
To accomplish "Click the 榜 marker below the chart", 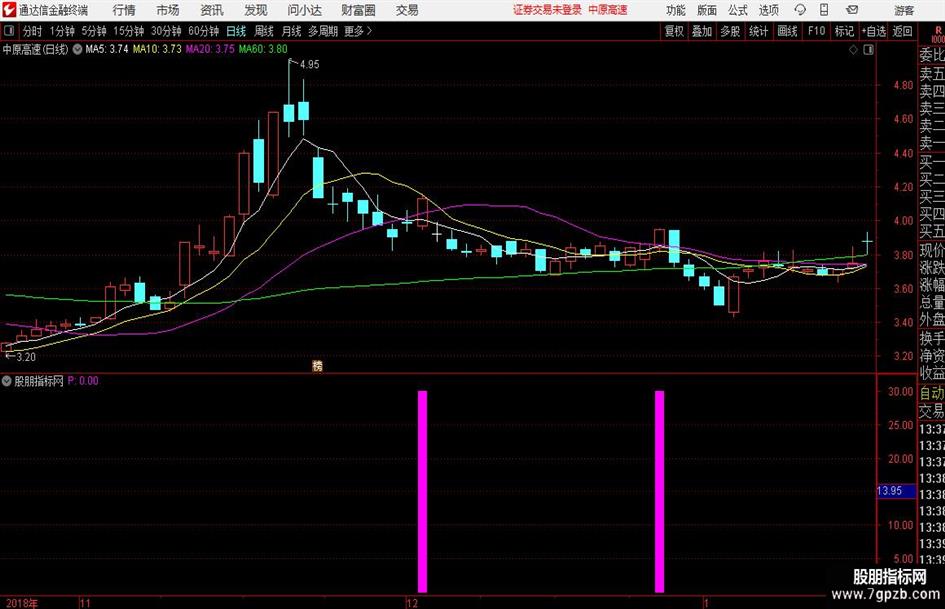I will [x=318, y=366].
